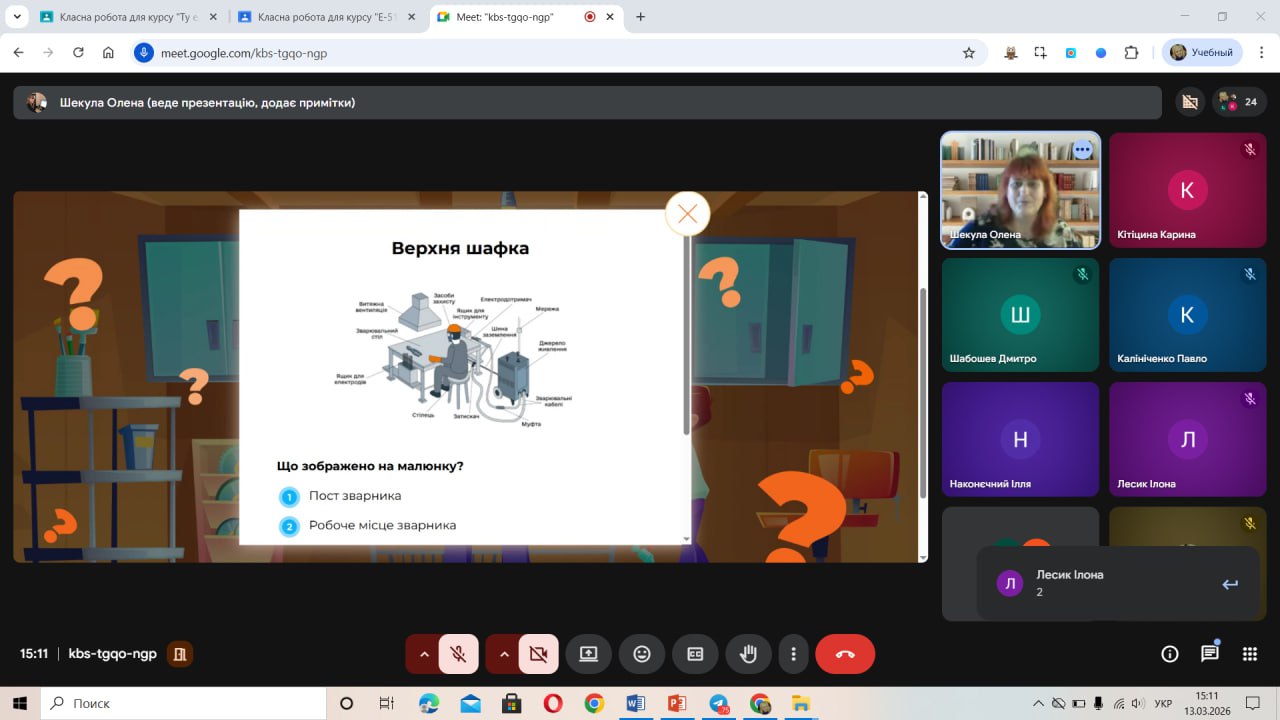Open the chat panel icon

click(1210, 654)
